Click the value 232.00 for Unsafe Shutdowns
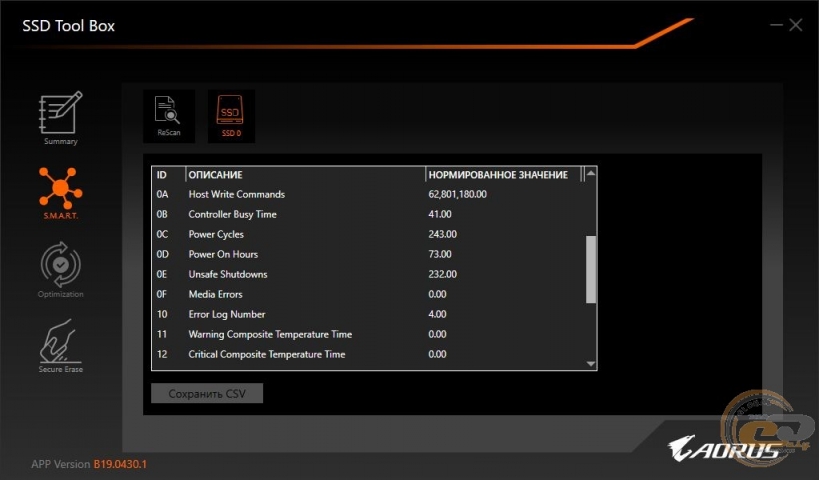This screenshot has width=819, height=480. point(442,274)
